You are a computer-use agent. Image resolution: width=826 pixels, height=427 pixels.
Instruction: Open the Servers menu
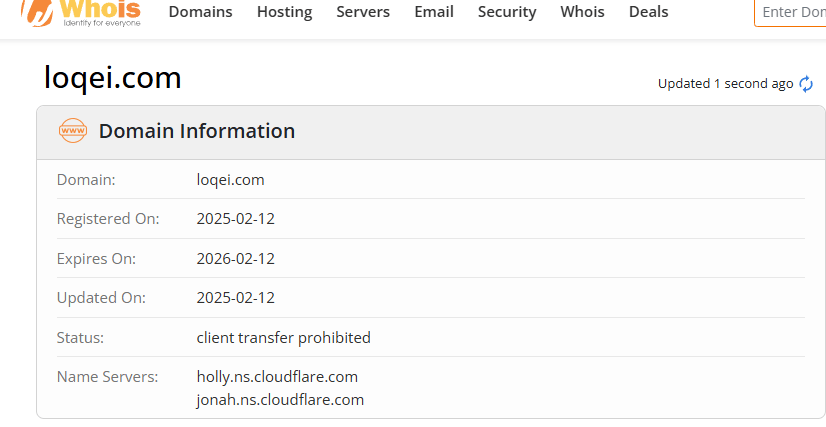(363, 12)
